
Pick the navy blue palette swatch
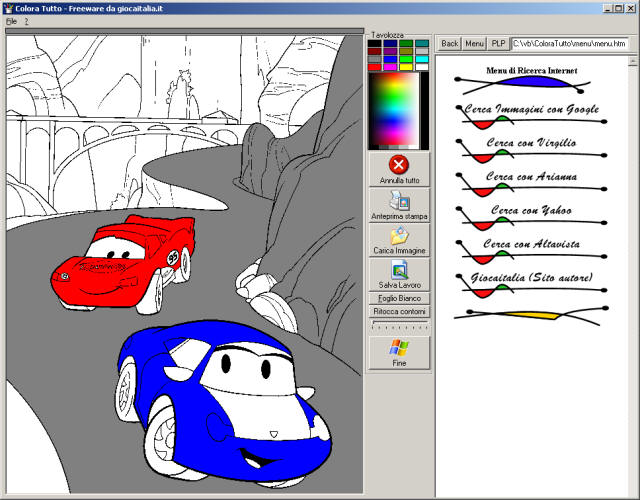click(390, 43)
